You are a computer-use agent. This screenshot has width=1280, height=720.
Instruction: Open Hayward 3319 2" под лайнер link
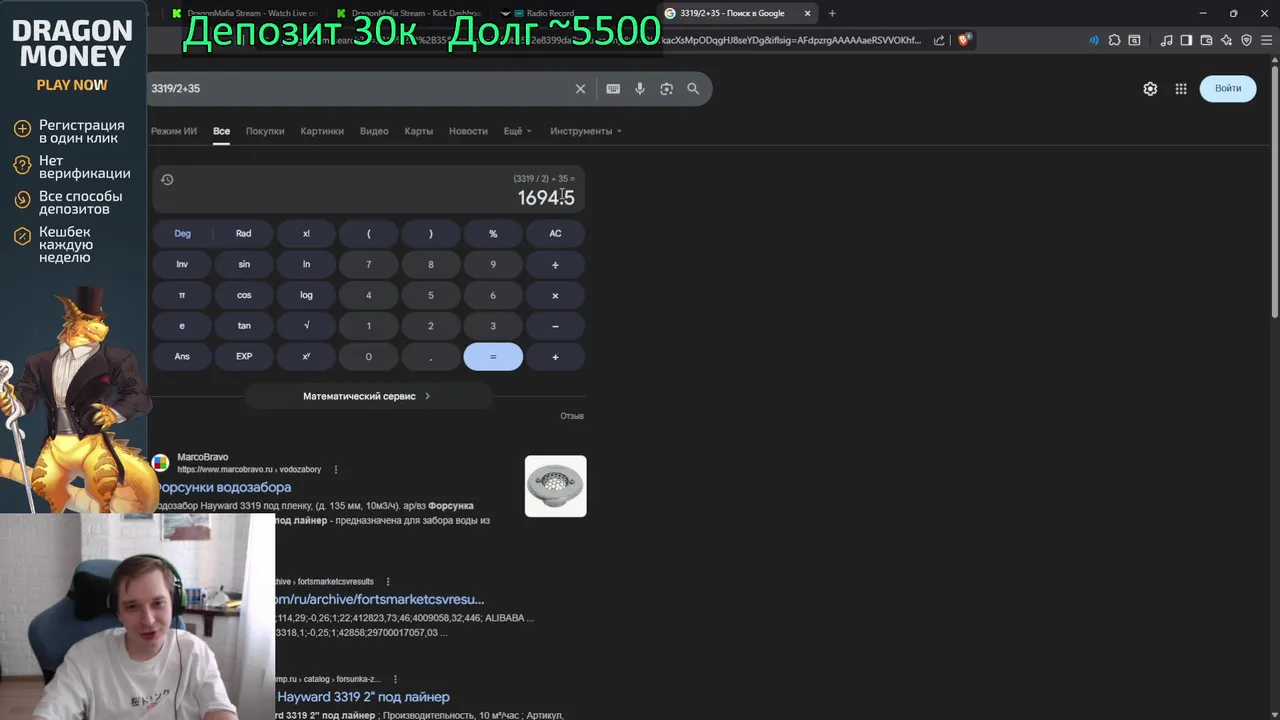pos(363,697)
